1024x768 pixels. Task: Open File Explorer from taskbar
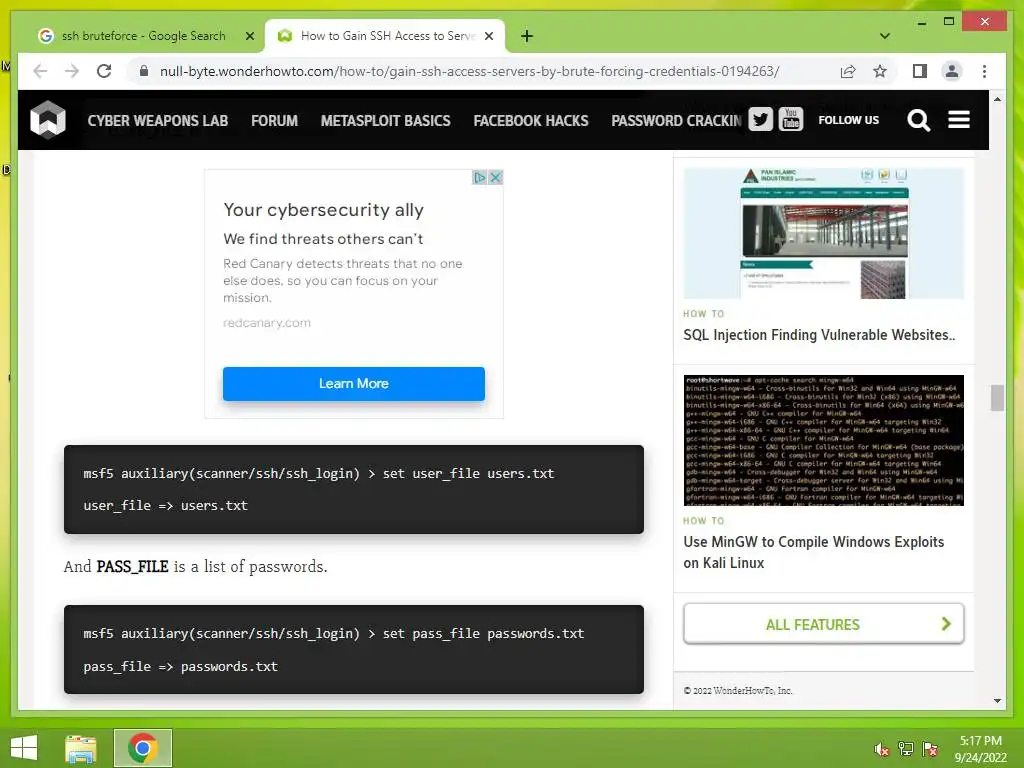(x=81, y=748)
